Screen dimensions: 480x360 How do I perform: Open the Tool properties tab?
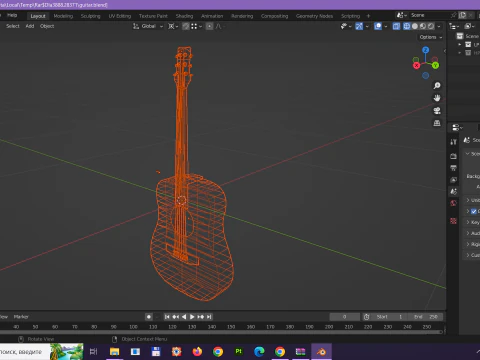point(453,142)
